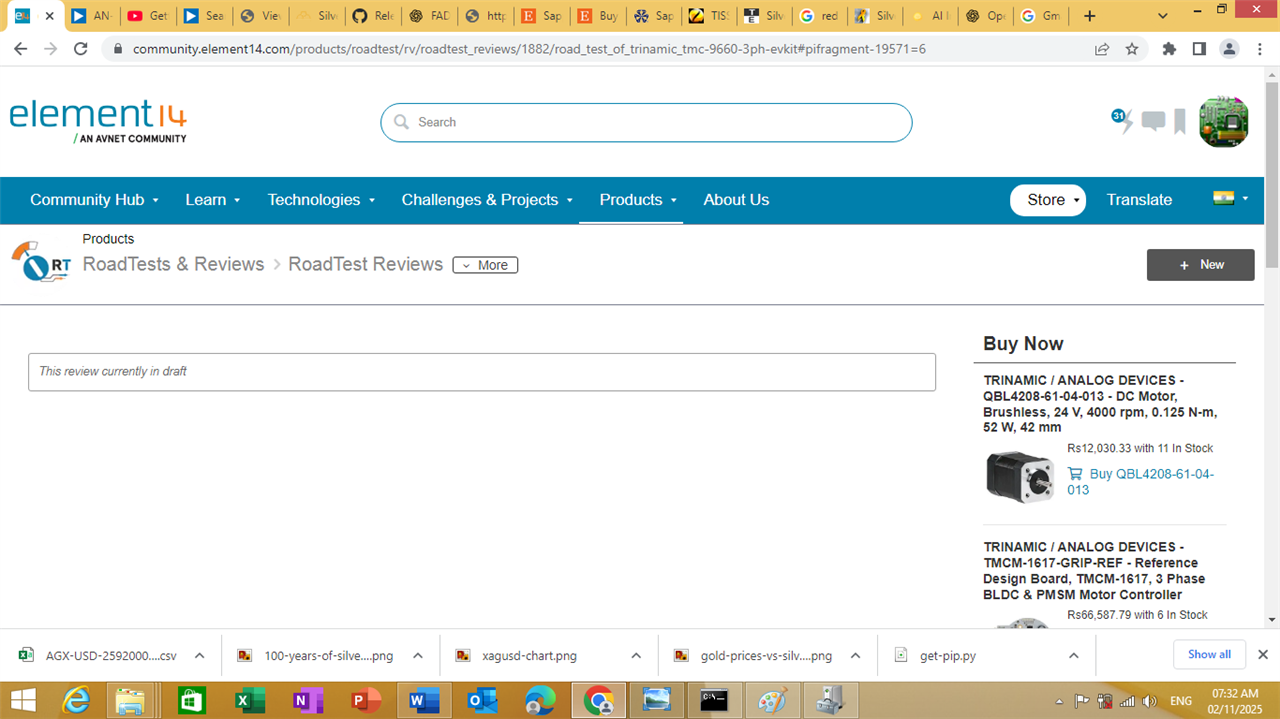
Task: Click the element14 logo
Action: [x=98, y=121]
